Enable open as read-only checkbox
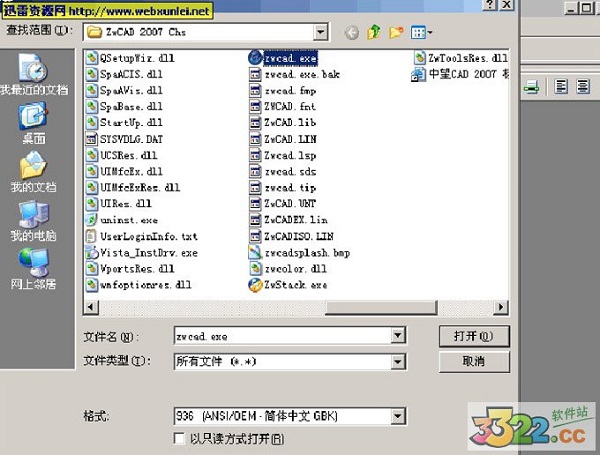 [x=179, y=439]
